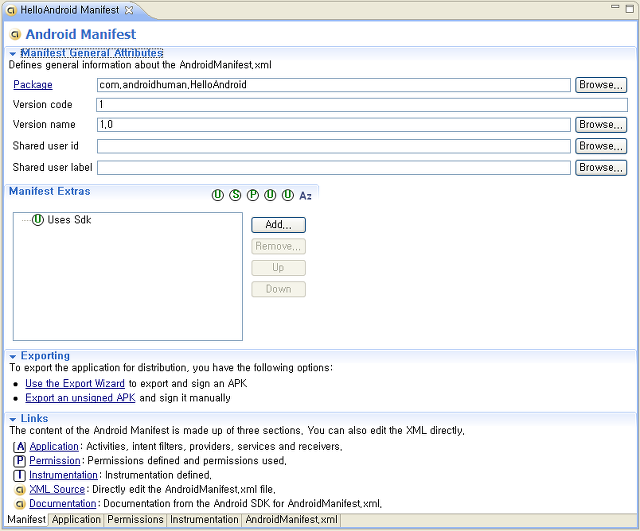Switch to the AndroidManifest.xml bottom tab
The image size is (640, 531).
(x=291, y=520)
